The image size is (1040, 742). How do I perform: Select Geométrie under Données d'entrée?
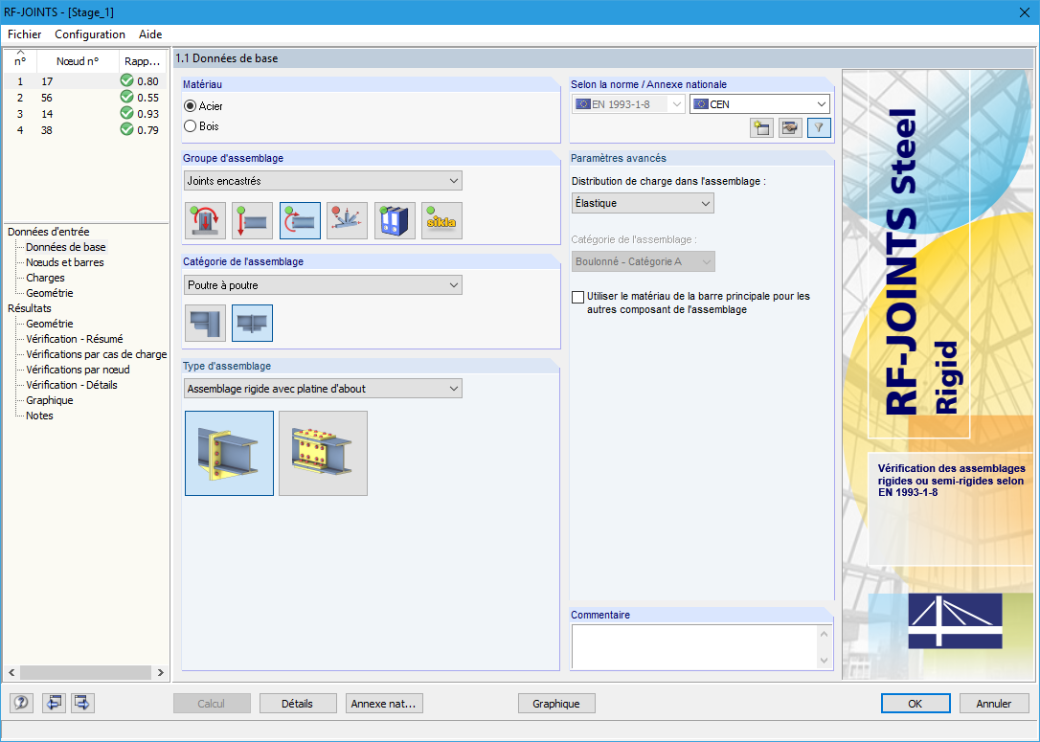[50, 293]
